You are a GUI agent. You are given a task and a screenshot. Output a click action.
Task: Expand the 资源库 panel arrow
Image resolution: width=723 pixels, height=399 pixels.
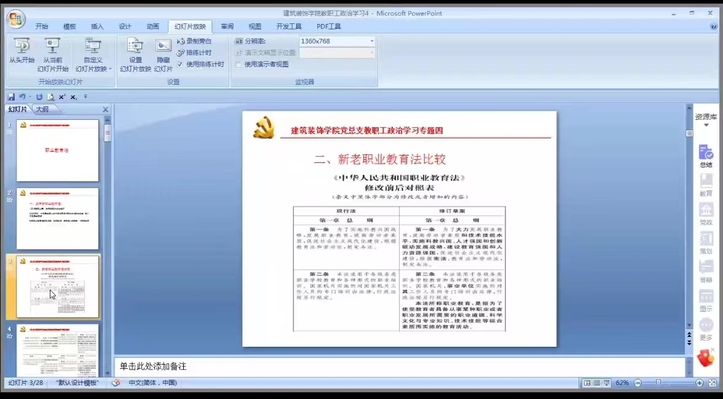coord(705,125)
